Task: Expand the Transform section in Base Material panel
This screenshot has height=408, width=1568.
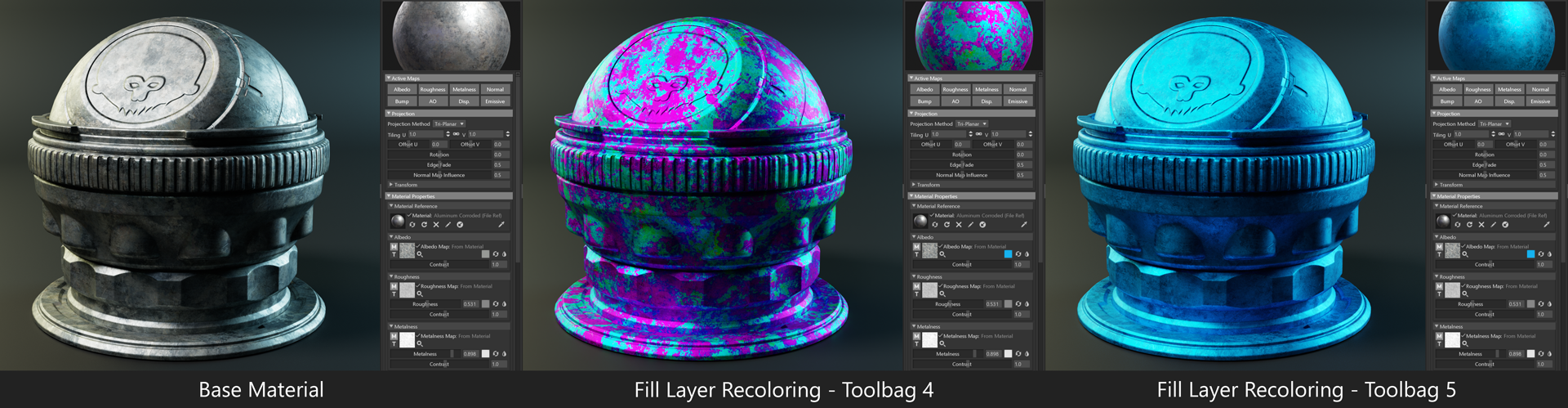Action: [x=448, y=185]
